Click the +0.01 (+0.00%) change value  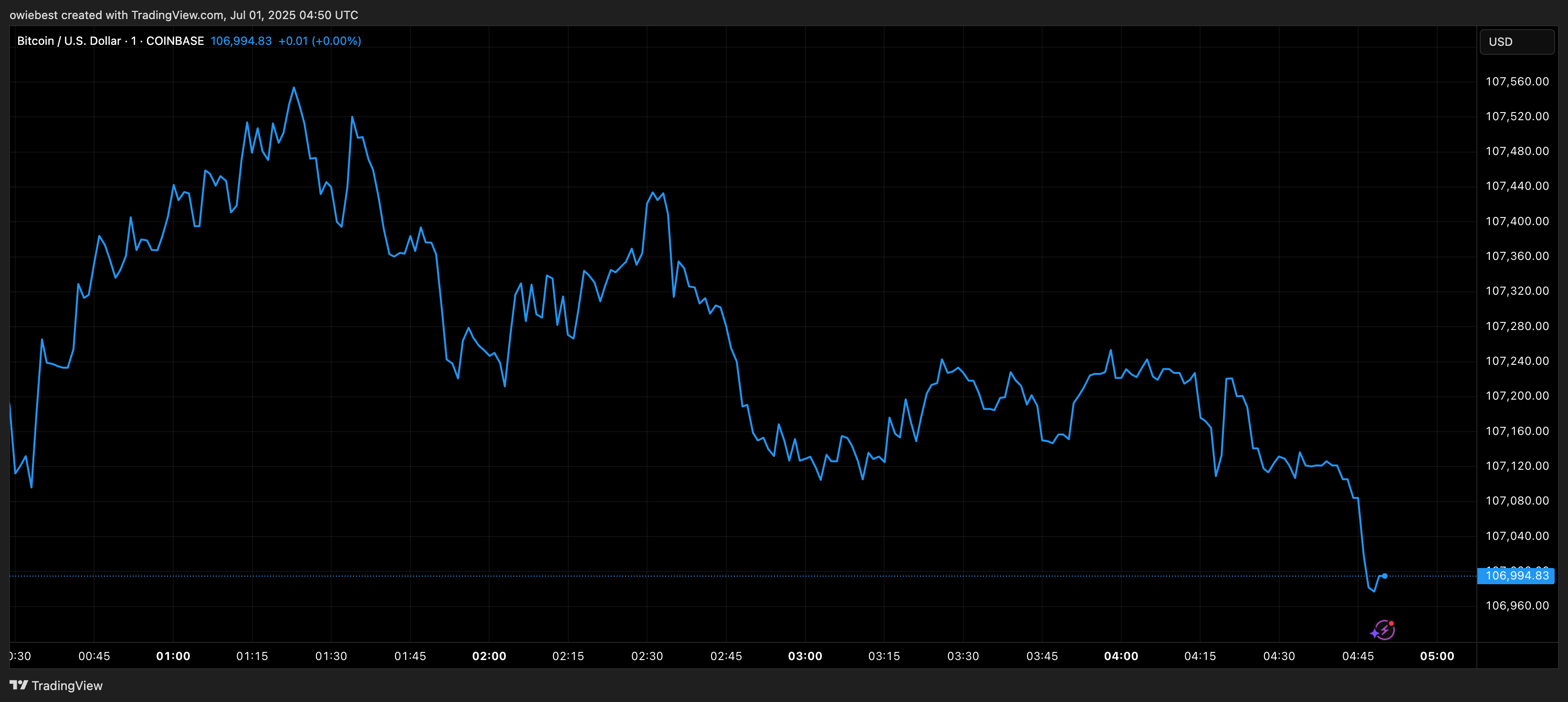[320, 41]
